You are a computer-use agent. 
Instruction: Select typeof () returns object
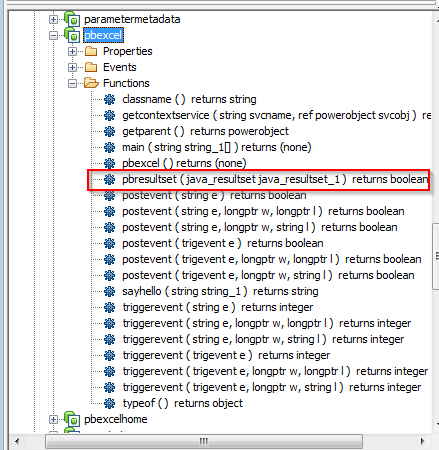[x=183, y=403]
